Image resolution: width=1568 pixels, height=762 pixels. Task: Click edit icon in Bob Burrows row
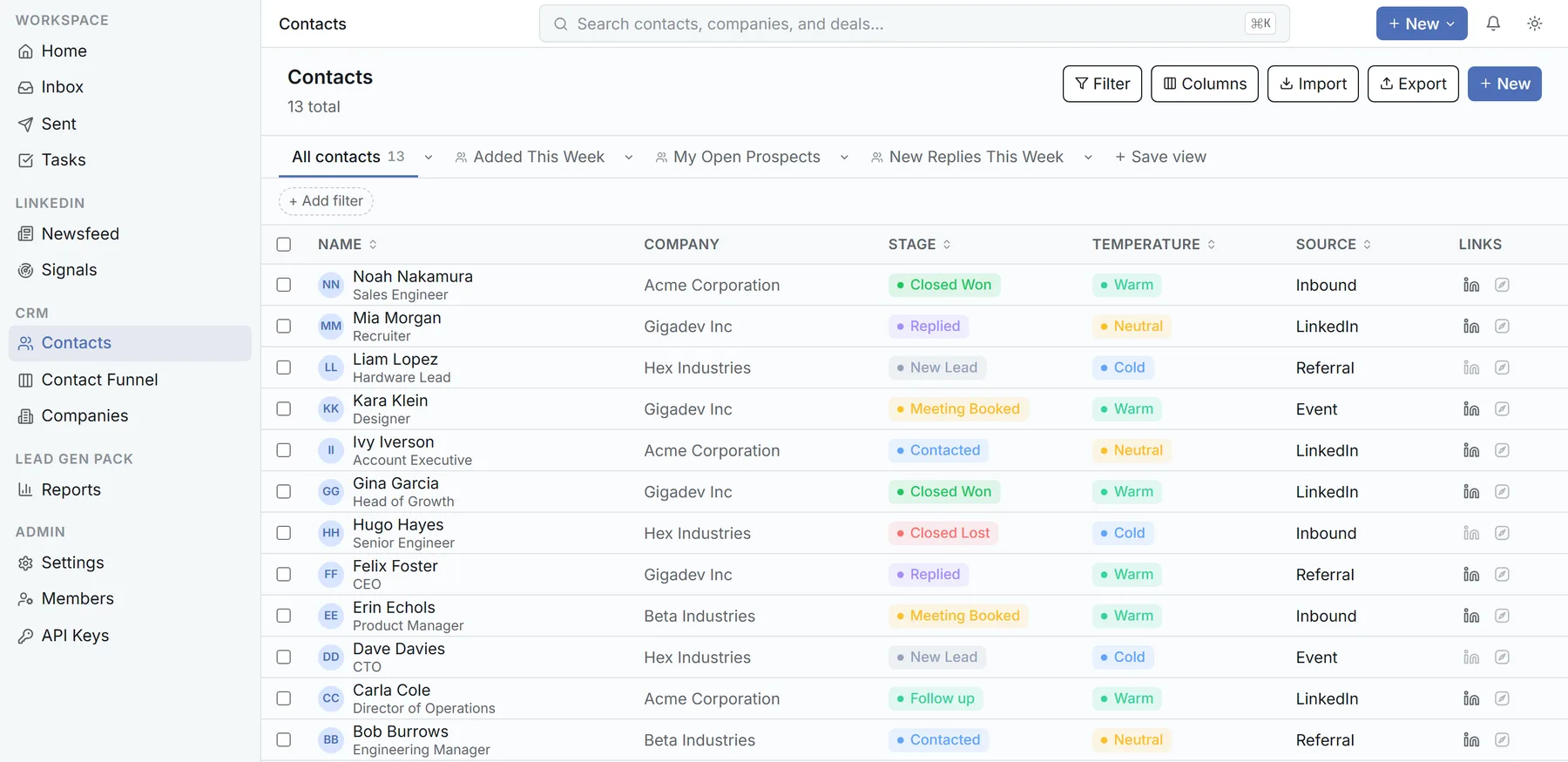tap(1502, 740)
